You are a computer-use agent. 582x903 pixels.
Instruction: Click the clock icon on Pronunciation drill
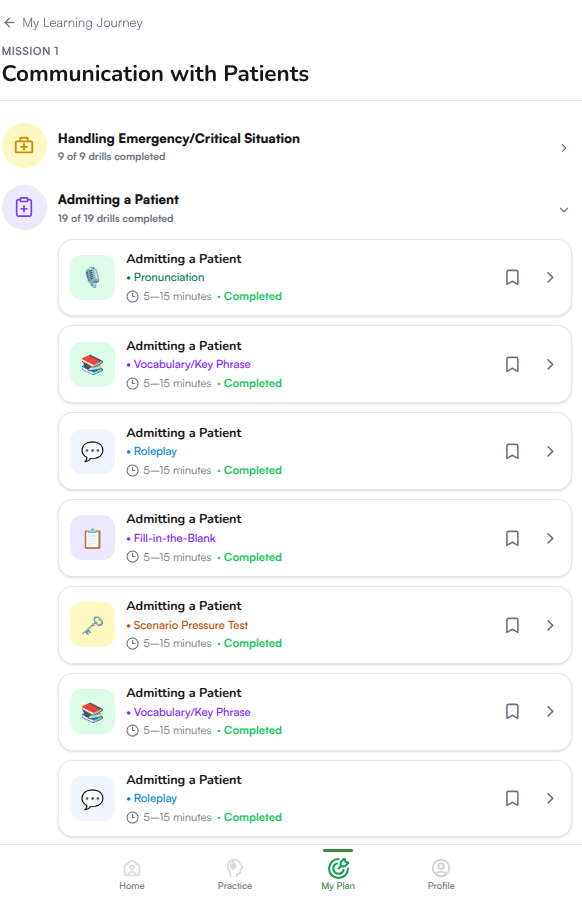[132, 297]
